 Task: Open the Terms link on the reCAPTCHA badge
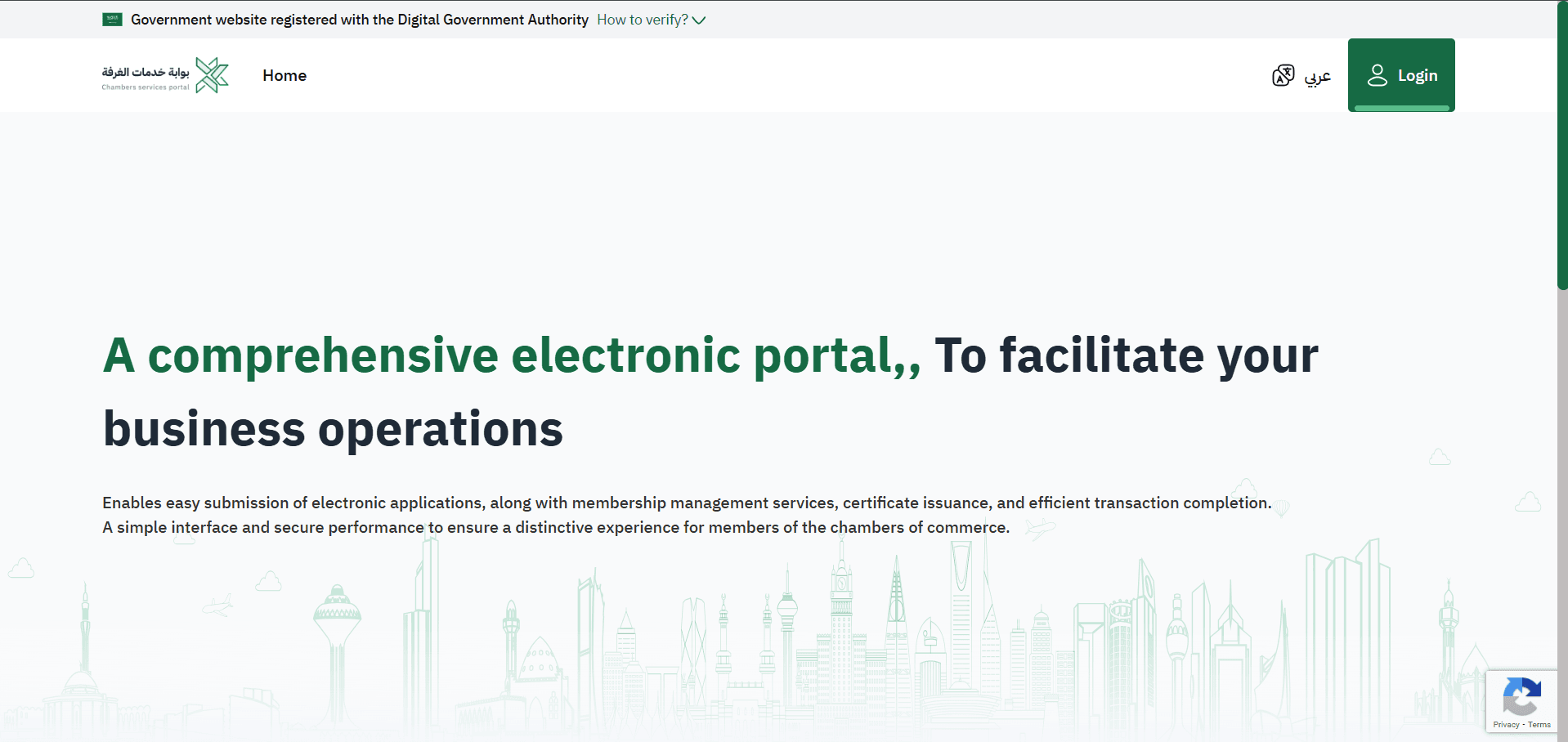[x=1541, y=725]
